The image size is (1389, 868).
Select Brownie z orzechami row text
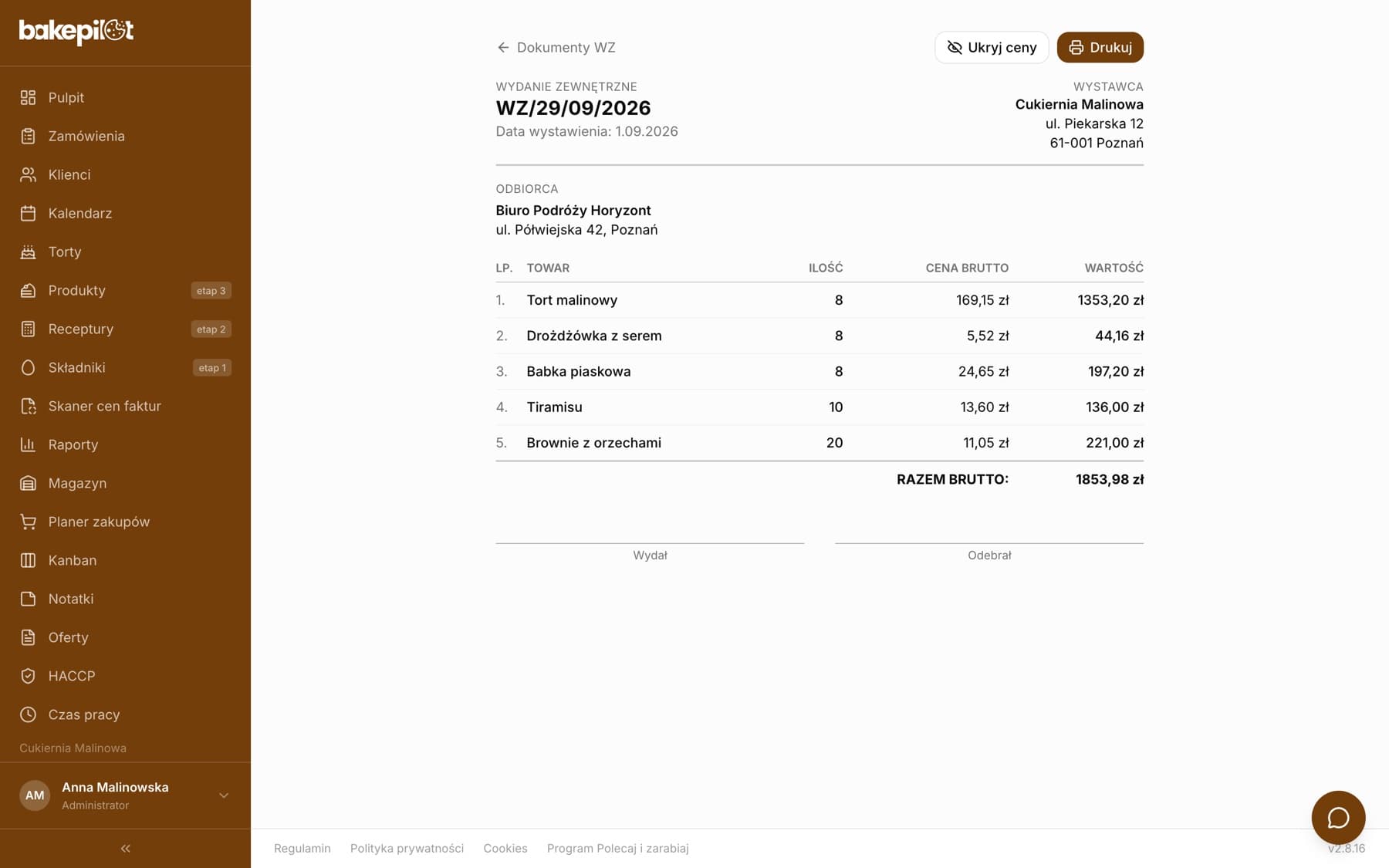pos(593,442)
